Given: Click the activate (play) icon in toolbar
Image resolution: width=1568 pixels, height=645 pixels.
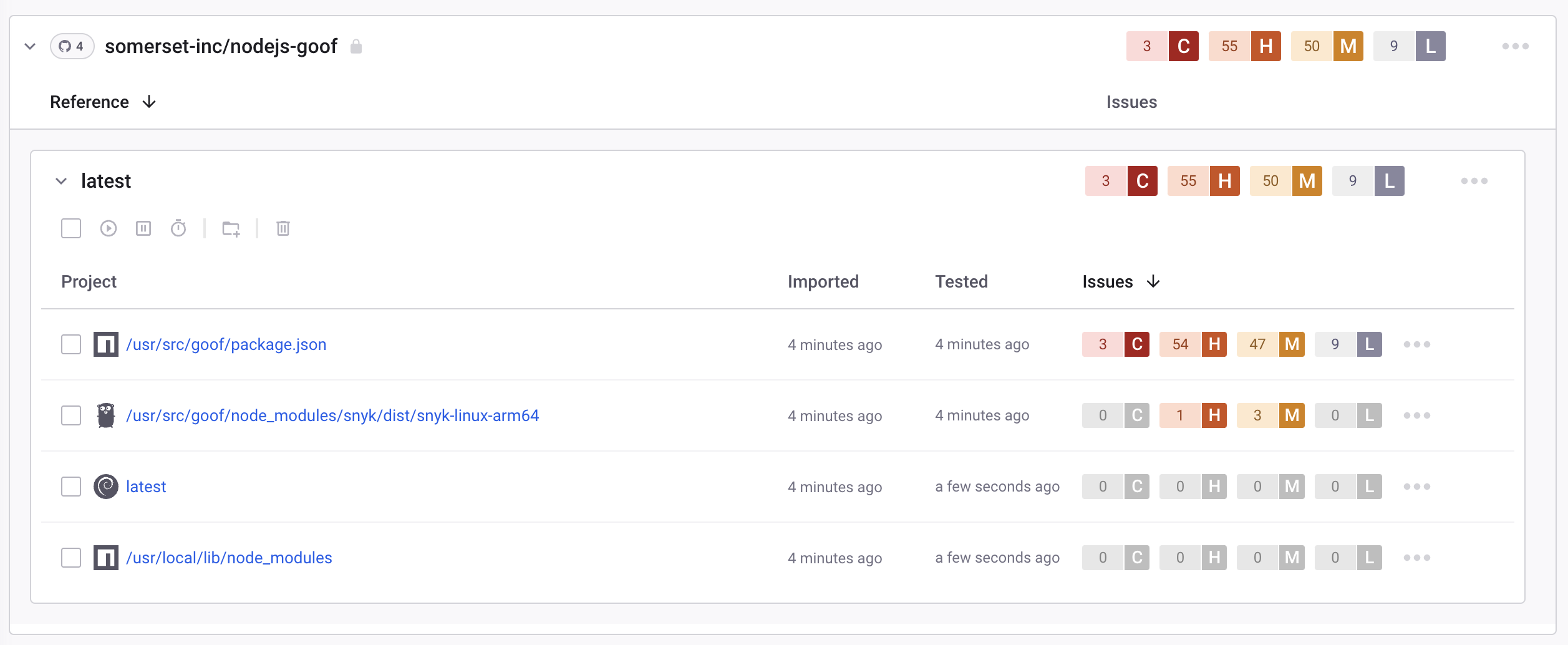Looking at the screenshot, I should [x=109, y=229].
